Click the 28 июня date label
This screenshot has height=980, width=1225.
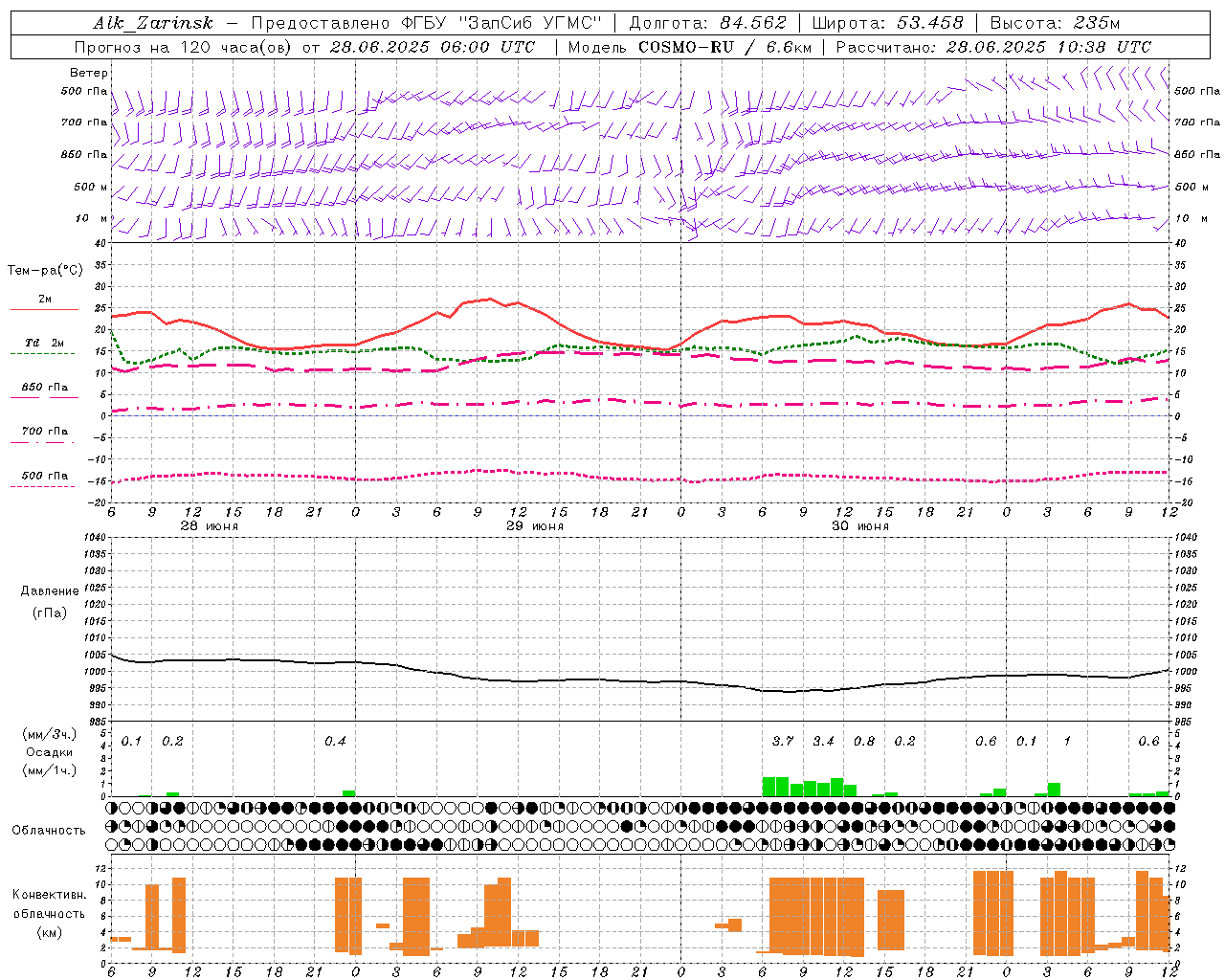pos(210,526)
